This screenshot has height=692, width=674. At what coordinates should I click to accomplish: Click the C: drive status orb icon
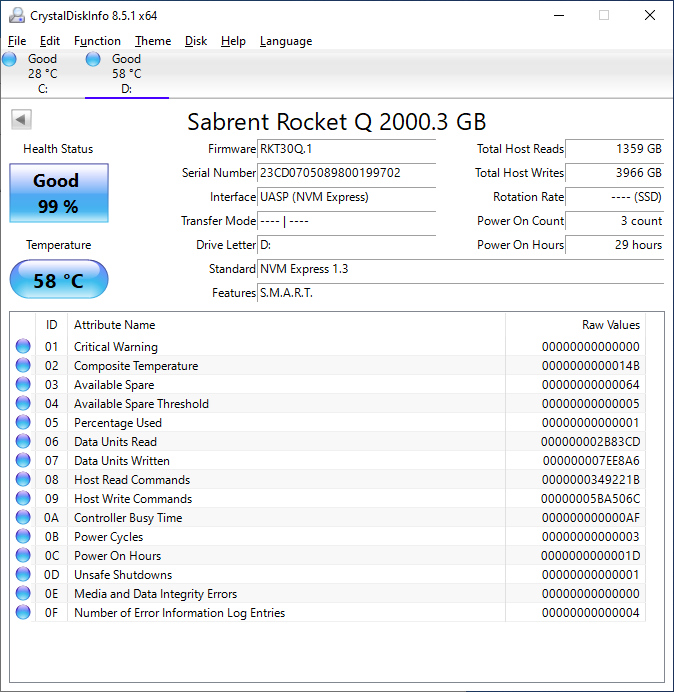click(10, 60)
